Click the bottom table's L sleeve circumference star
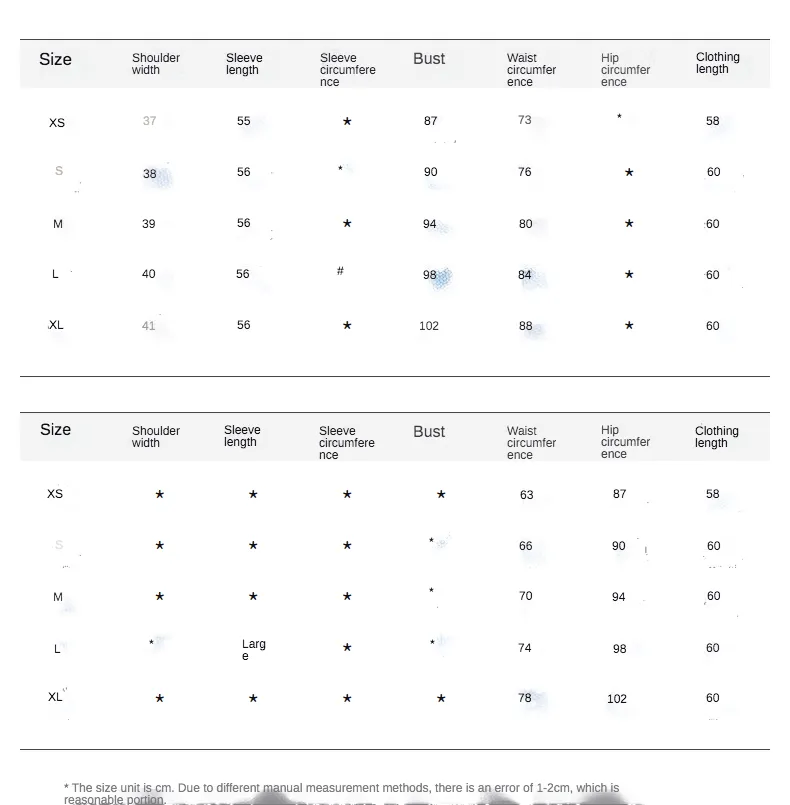Screen dimensions: 790x805 point(347,647)
